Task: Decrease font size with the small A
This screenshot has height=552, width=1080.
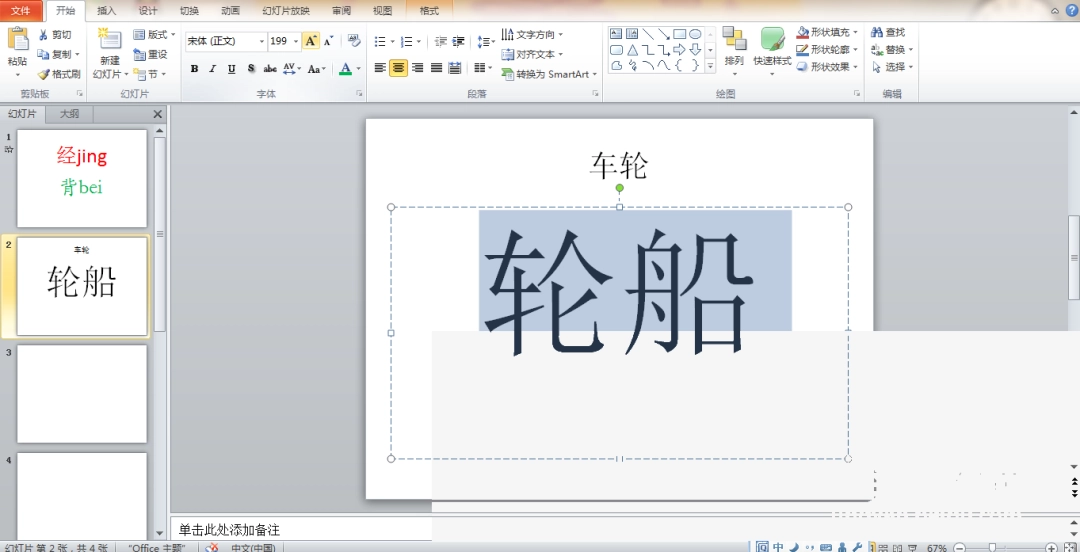Action: coord(329,41)
